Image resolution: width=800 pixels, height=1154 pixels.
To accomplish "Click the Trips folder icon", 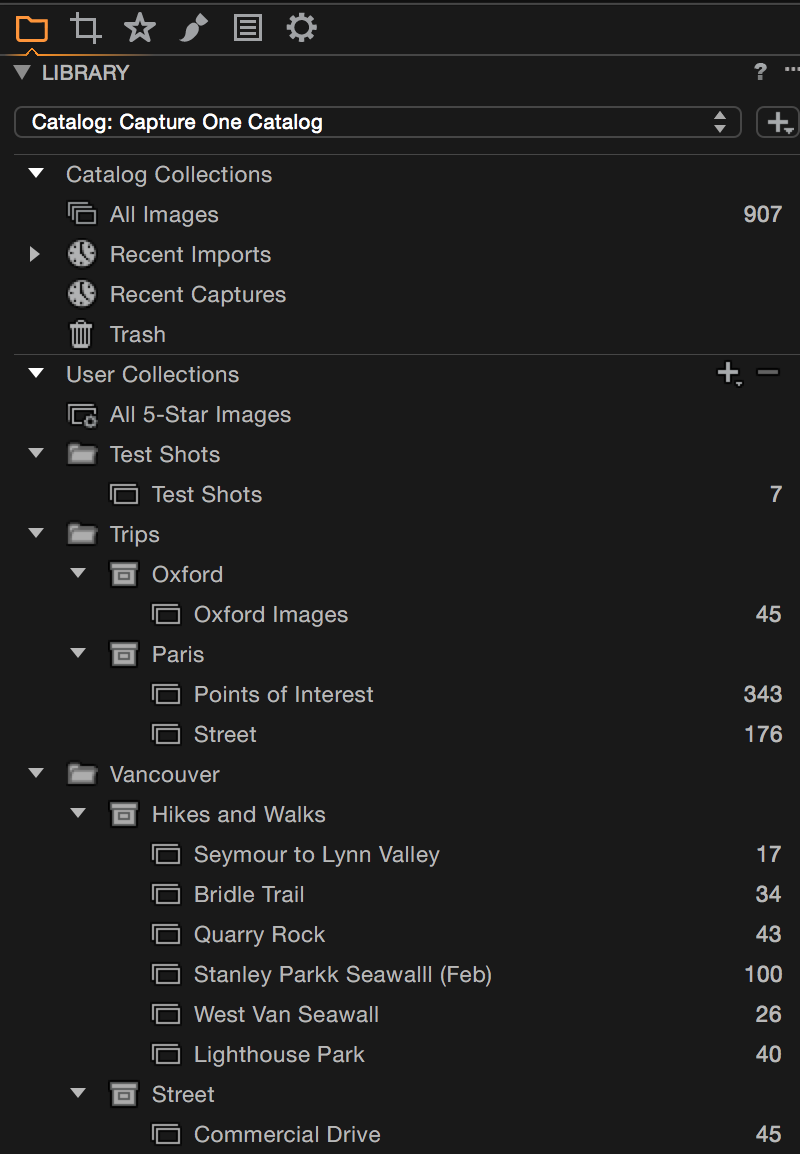I will tap(82, 534).
